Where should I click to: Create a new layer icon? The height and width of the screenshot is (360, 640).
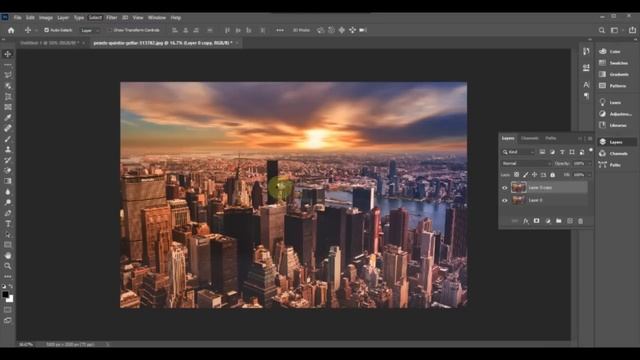(x=570, y=221)
